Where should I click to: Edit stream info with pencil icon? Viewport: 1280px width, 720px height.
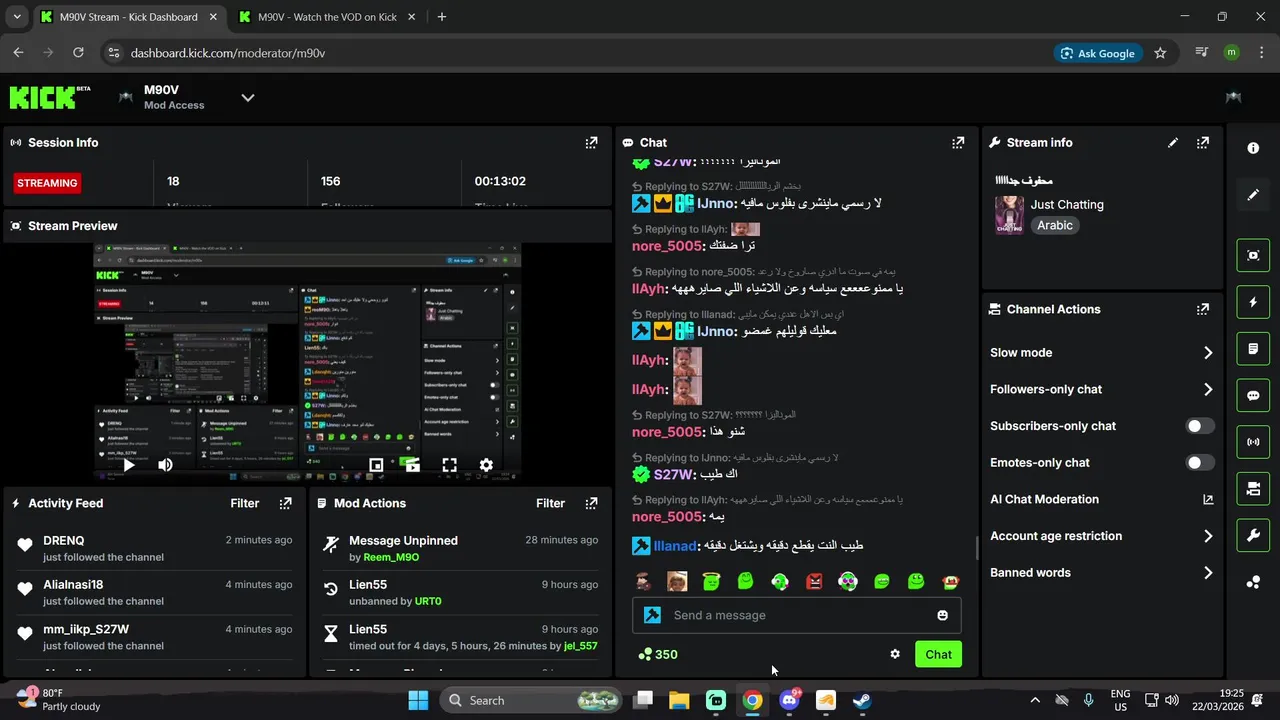(1173, 143)
